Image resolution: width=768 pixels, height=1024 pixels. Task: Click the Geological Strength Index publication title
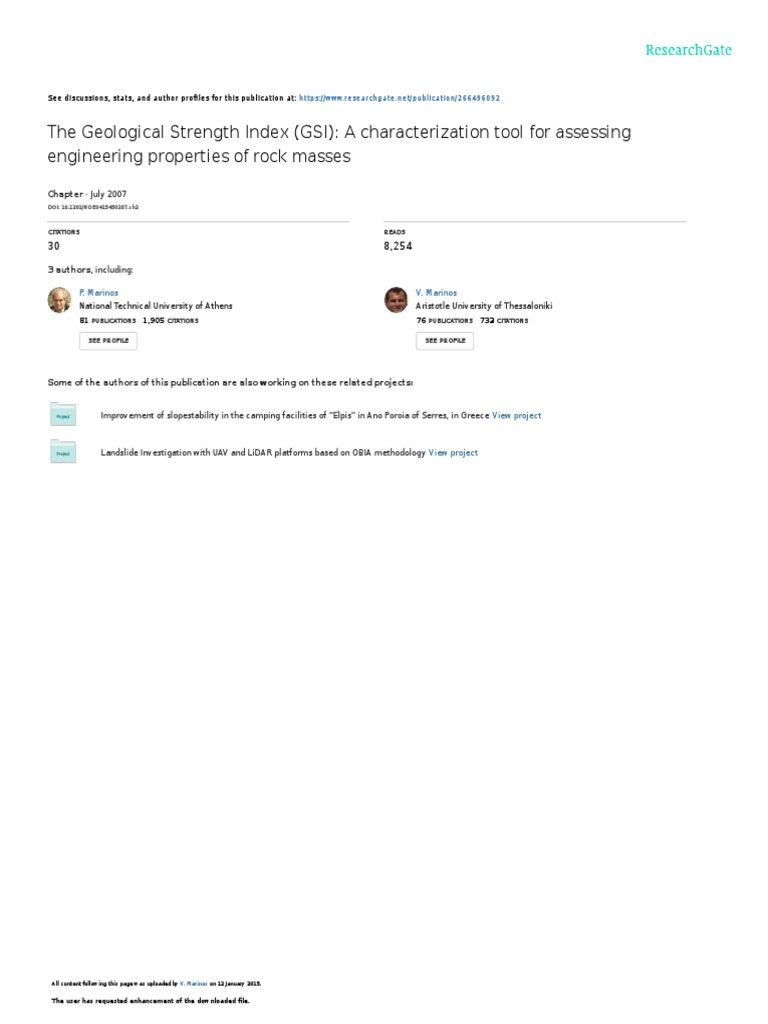point(340,144)
